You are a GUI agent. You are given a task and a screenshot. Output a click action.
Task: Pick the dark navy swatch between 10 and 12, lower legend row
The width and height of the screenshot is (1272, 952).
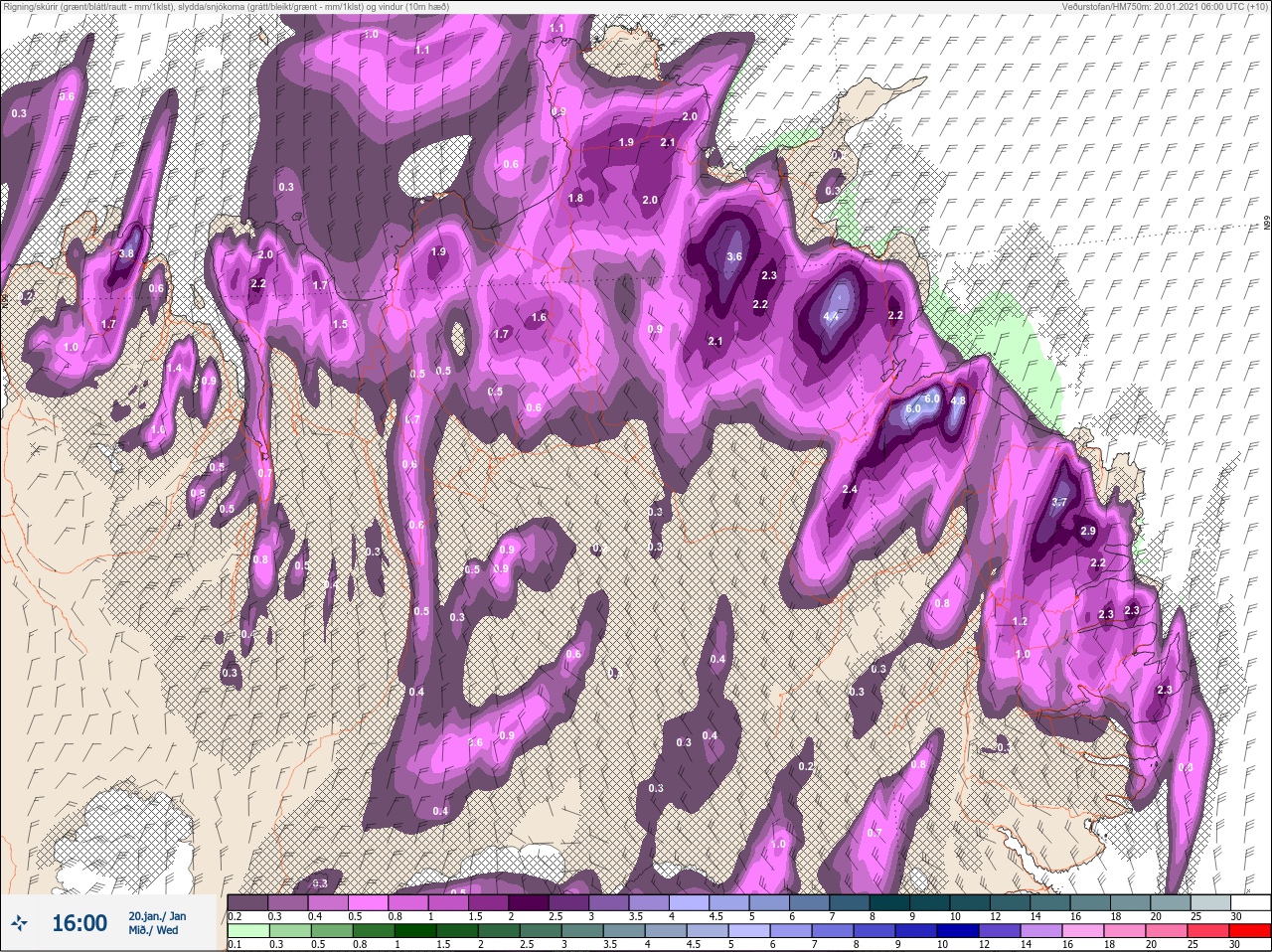(959, 931)
